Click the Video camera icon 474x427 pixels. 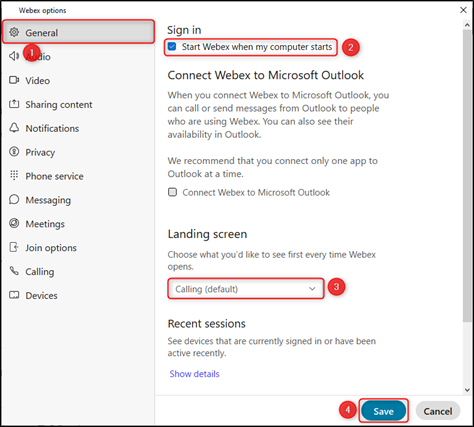tap(14, 80)
